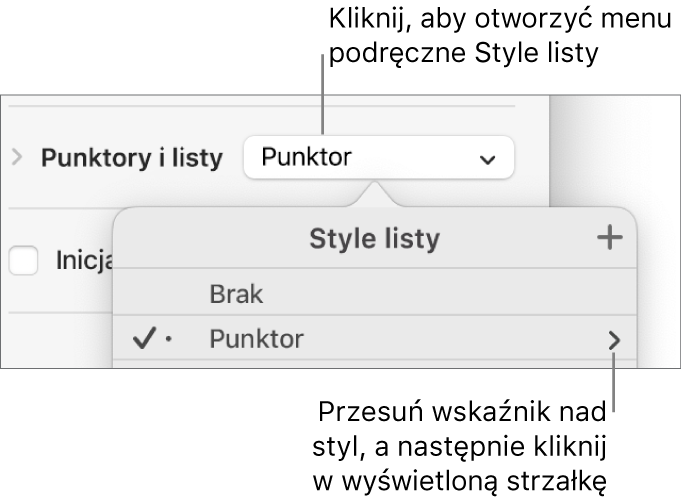The height and width of the screenshot is (503, 681).
Task: Click the Punktory i listy heading
Action: point(132,157)
